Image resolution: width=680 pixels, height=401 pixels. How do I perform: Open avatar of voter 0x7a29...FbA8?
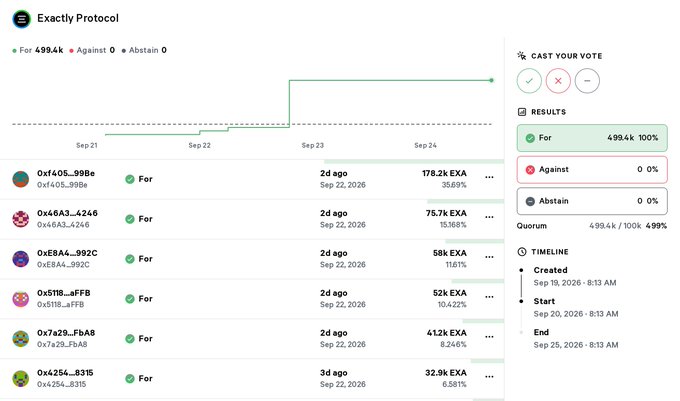coord(20,339)
